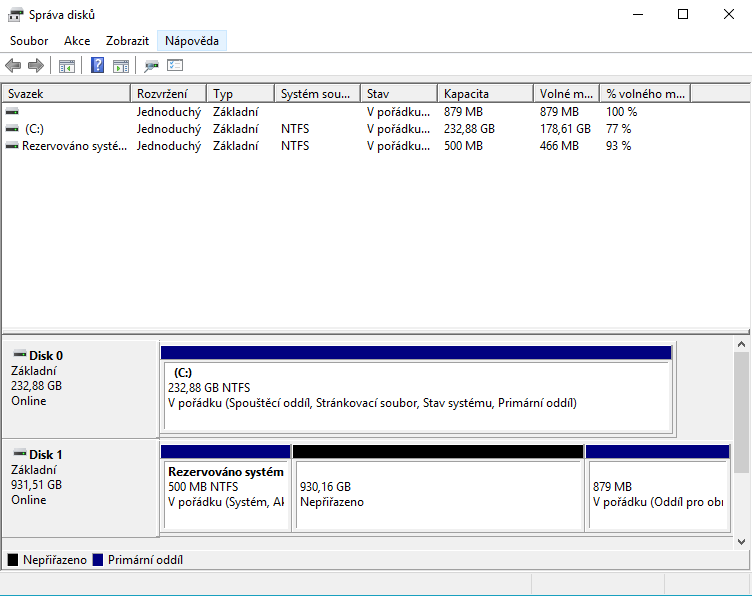Viewport: 752px width, 596px height.
Task: Click the Primární oddíl legend label
Action: click(145, 560)
